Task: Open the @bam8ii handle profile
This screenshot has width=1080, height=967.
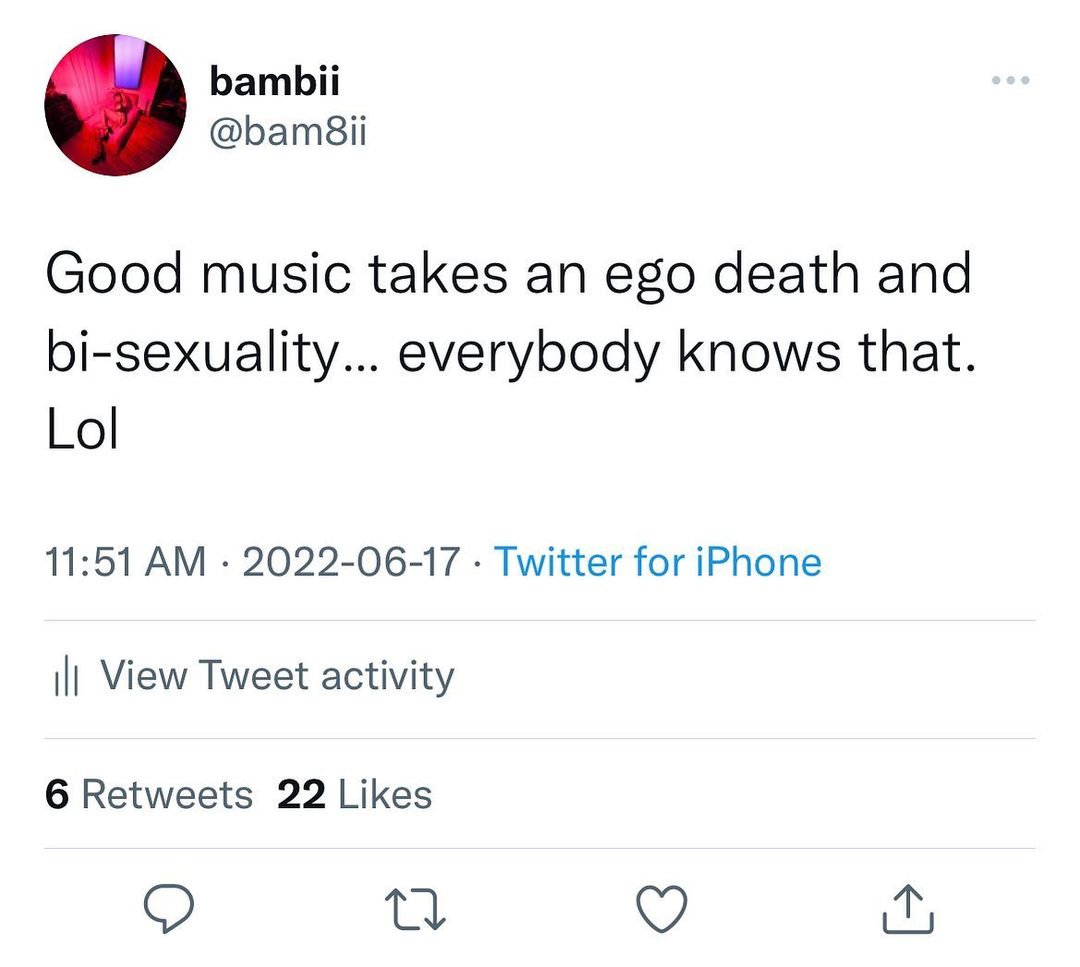Action: (x=288, y=130)
